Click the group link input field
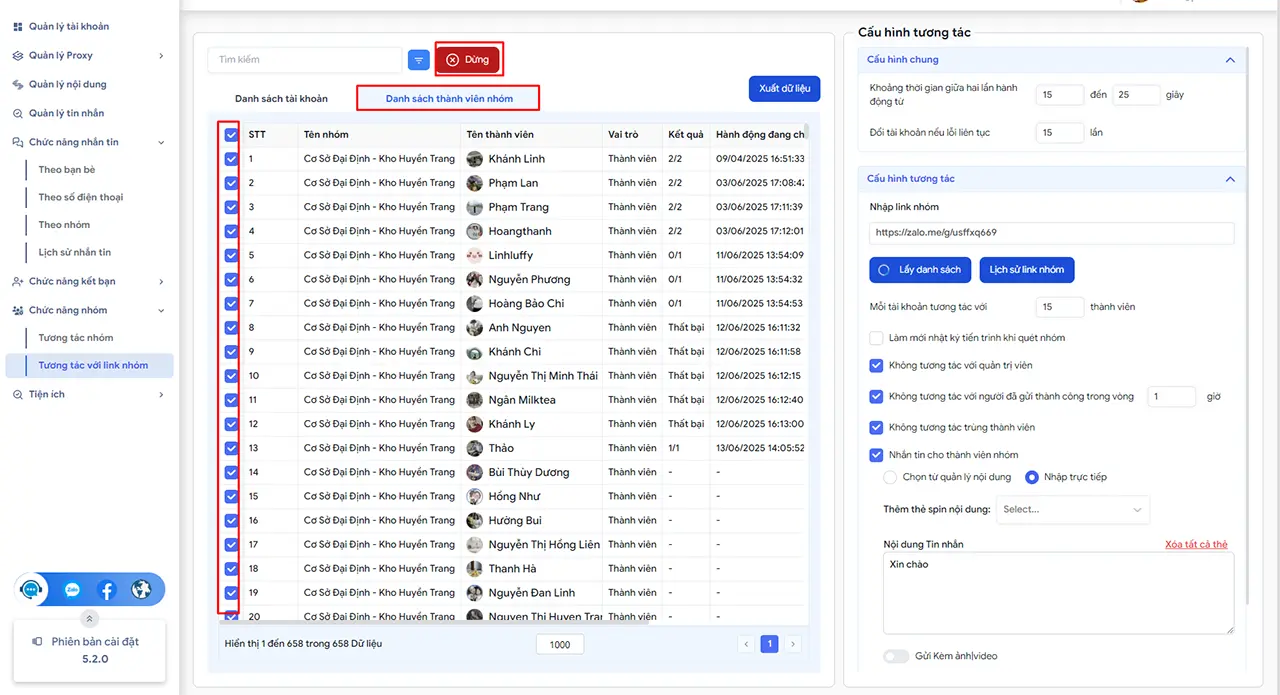Image resolution: width=1280 pixels, height=695 pixels. (x=1051, y=233)
